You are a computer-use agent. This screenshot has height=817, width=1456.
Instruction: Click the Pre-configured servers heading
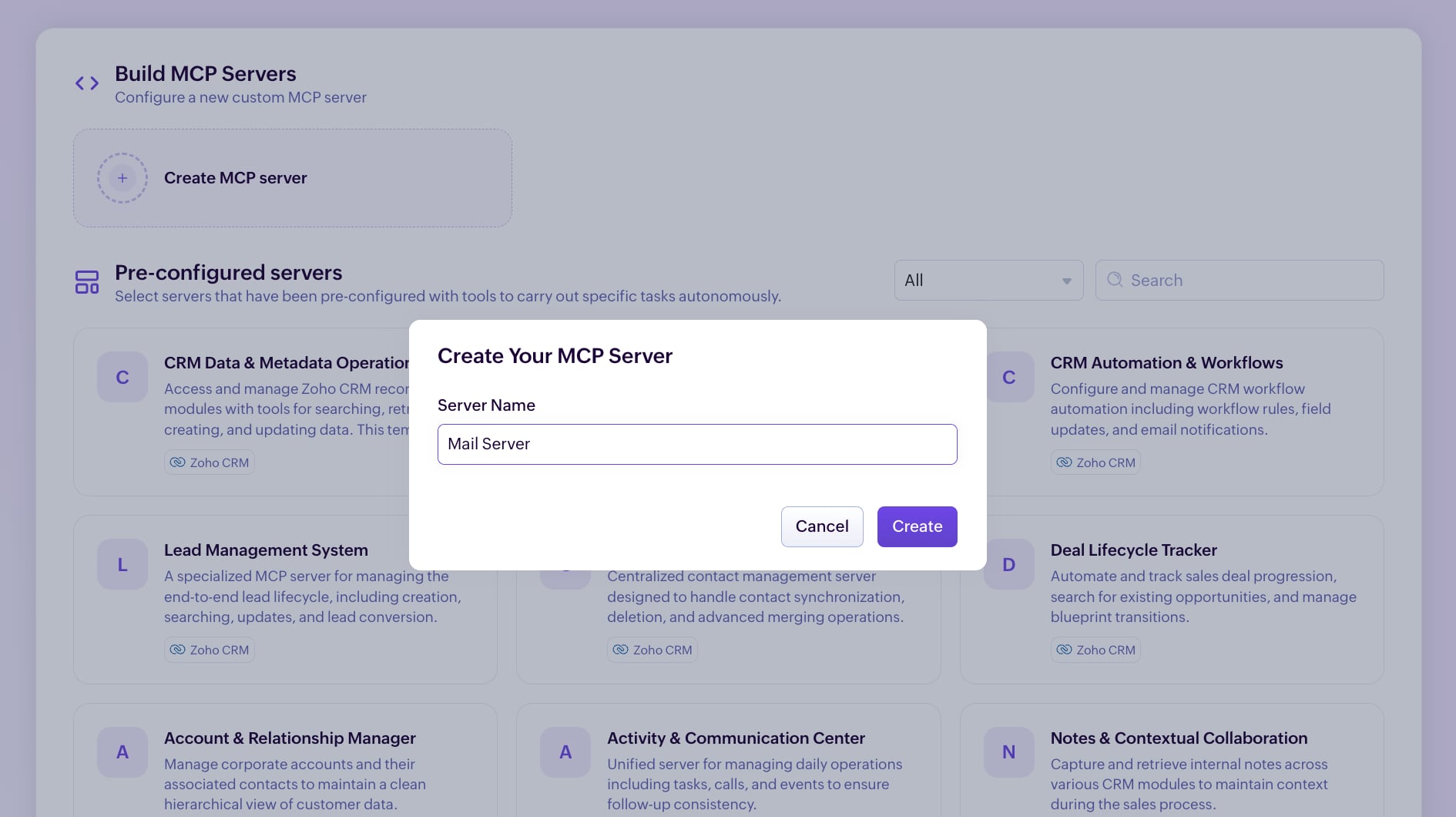229,273
